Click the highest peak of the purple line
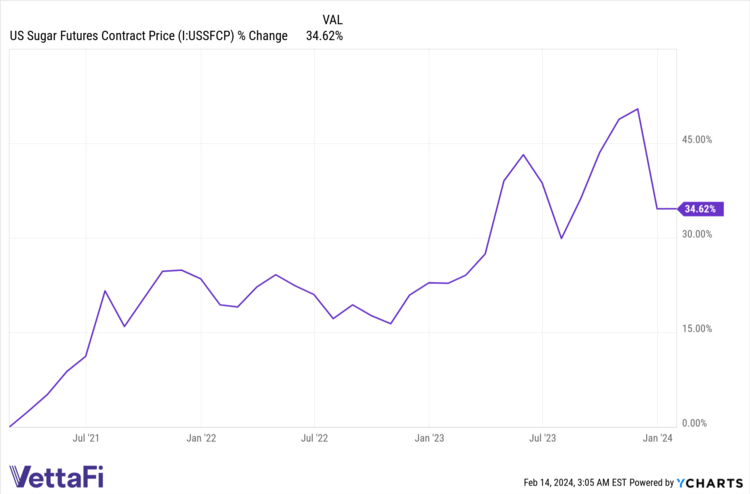 coord(638,109)
